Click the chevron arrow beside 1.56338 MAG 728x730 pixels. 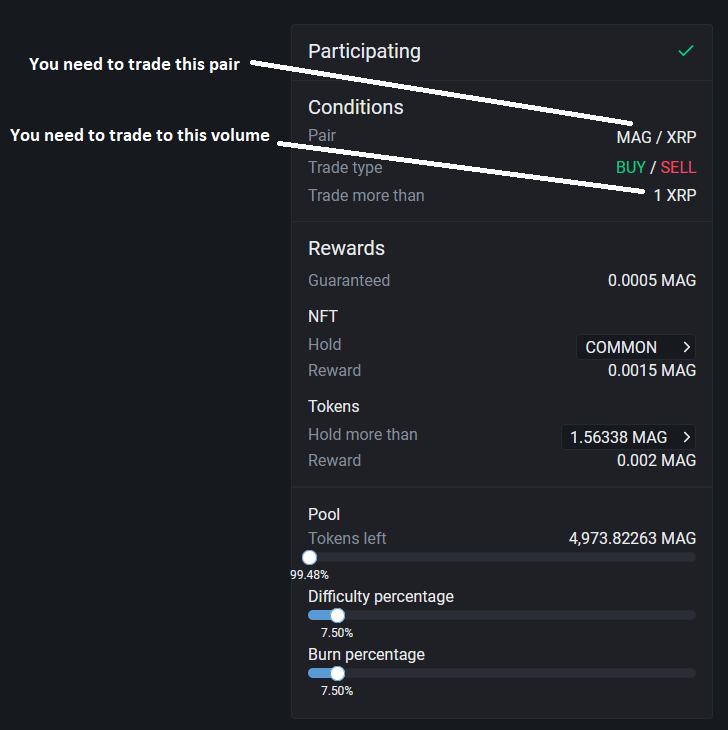[x=687, y=437]
